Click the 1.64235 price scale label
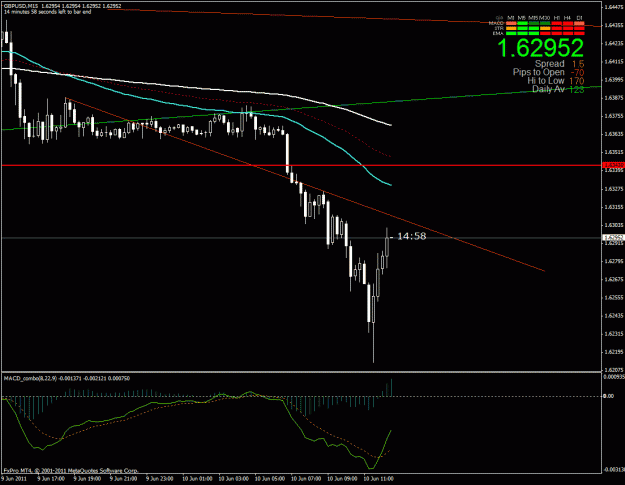The image size is (625, 485). pos(613,43)
